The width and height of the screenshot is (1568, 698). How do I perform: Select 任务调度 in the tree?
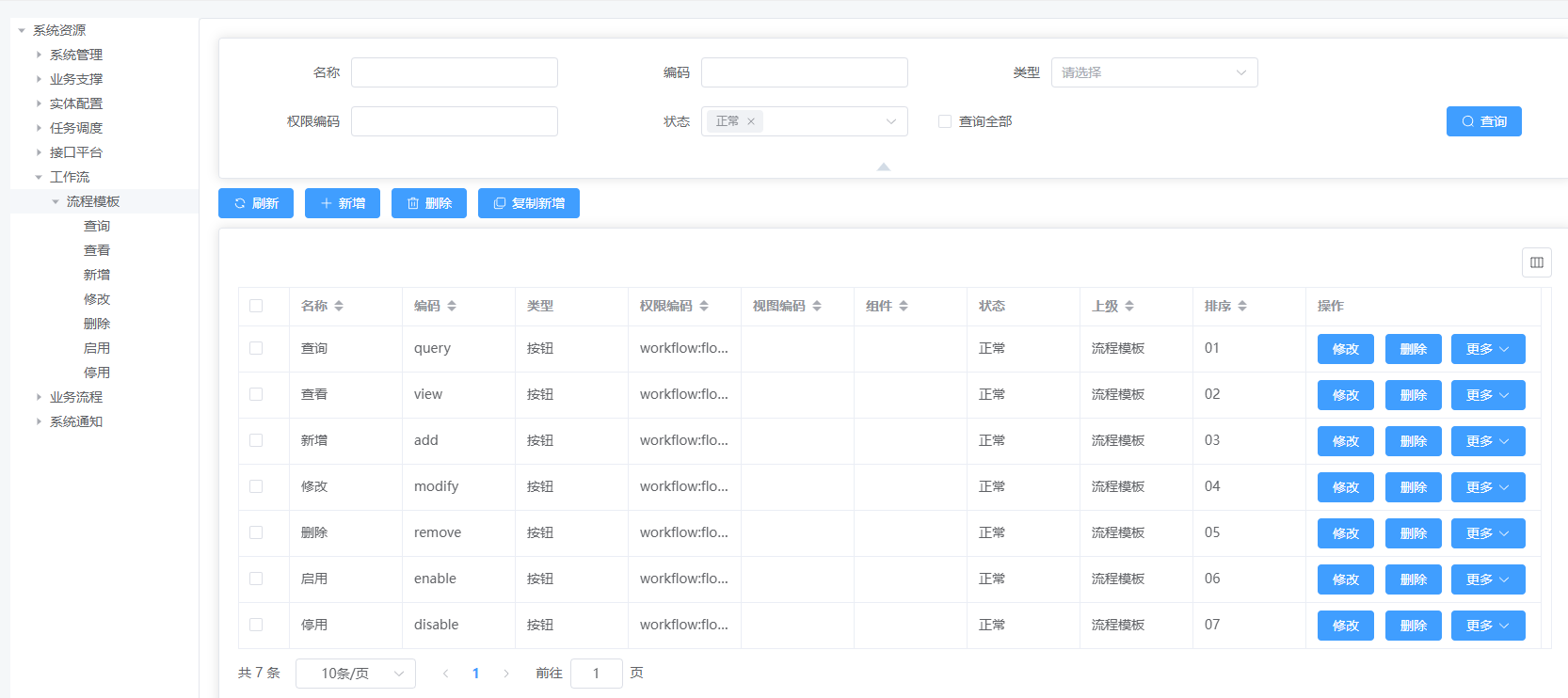[76, 129]
